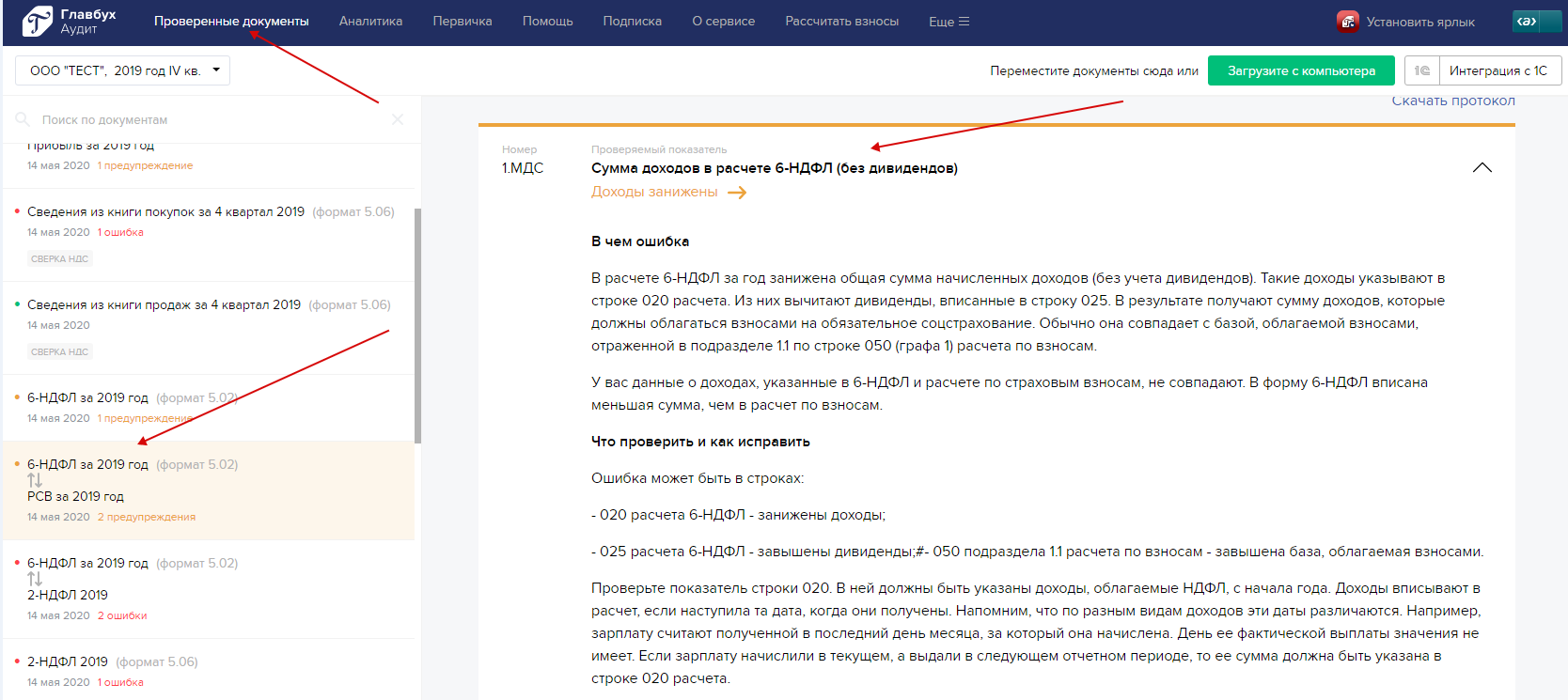Focus the Поиск по документам field
The image size is (1568, 700).
[x=209, y=119]
